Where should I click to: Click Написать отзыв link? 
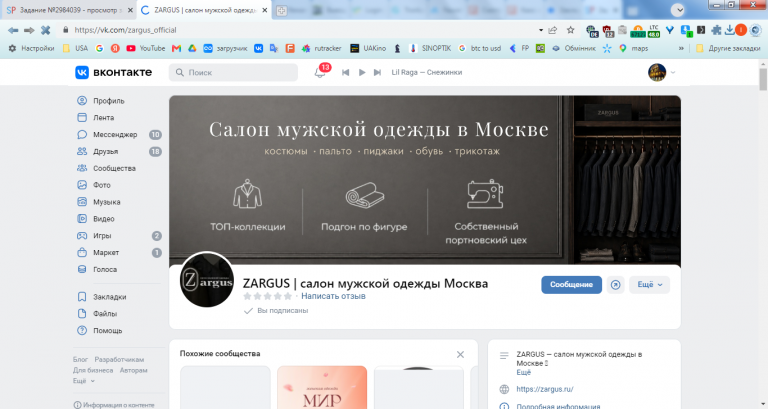tap(333, 296)
